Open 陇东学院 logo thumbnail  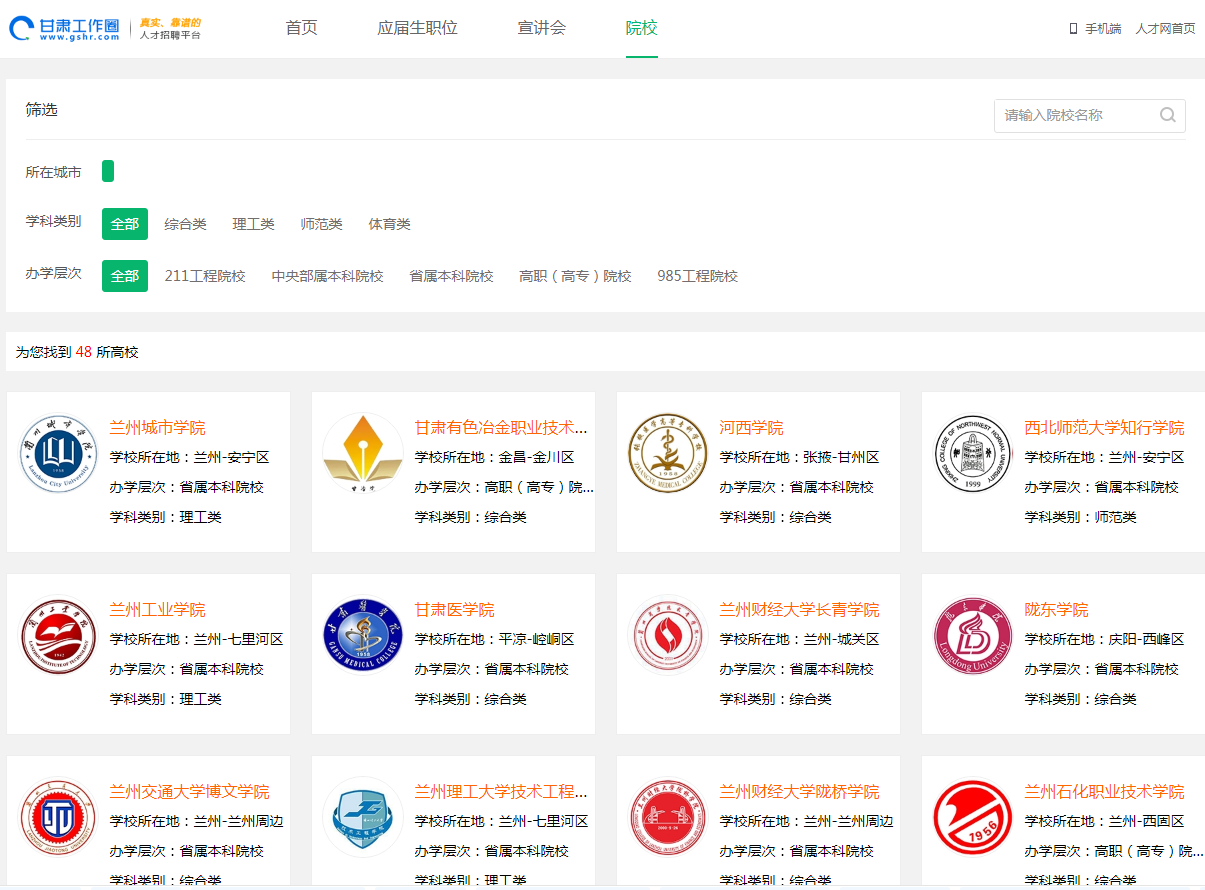click(973, 636)
